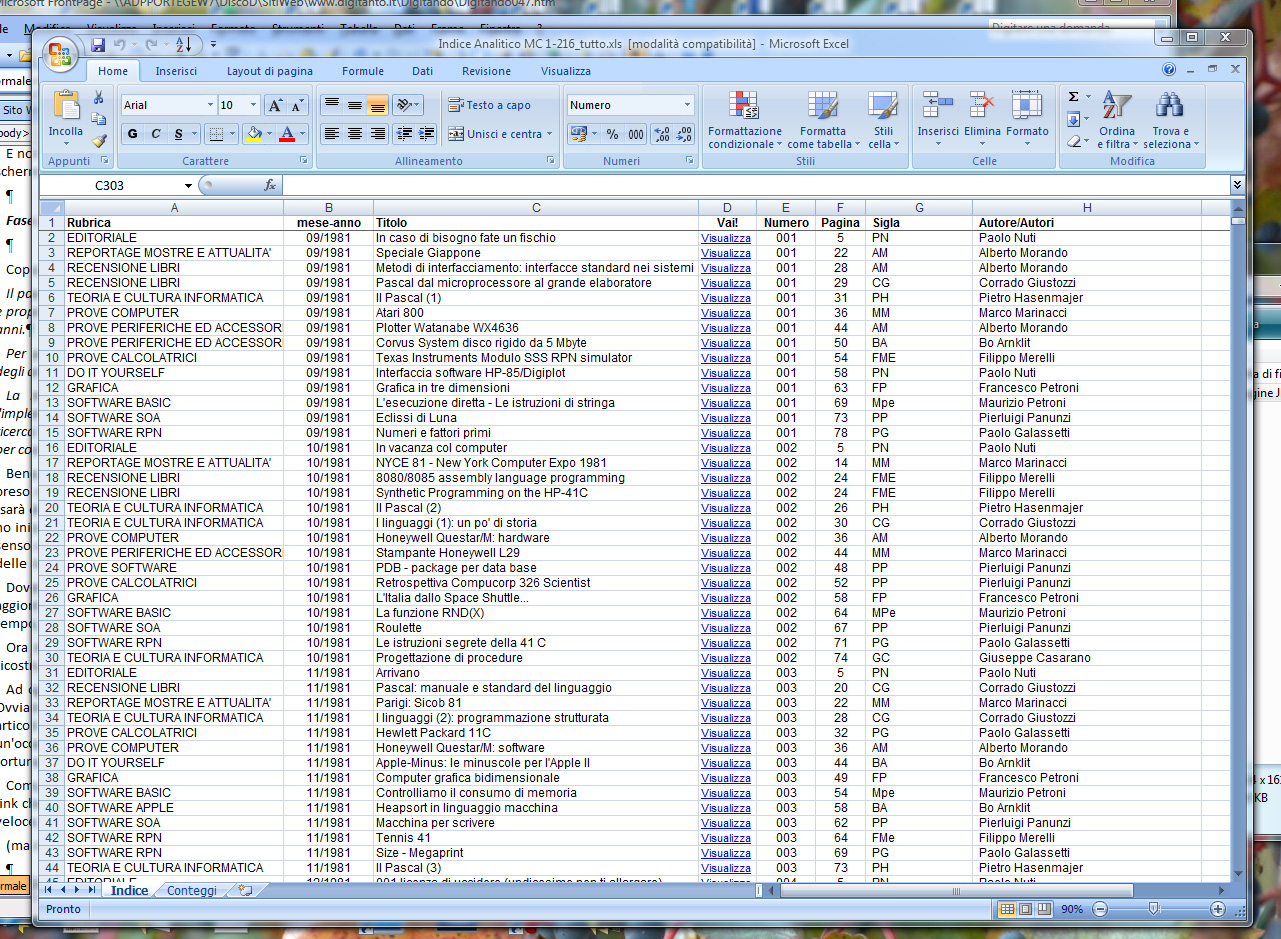Screen dimensions: 1281x939
Task: Open the Numero number format dropdown
Action: 687,105
